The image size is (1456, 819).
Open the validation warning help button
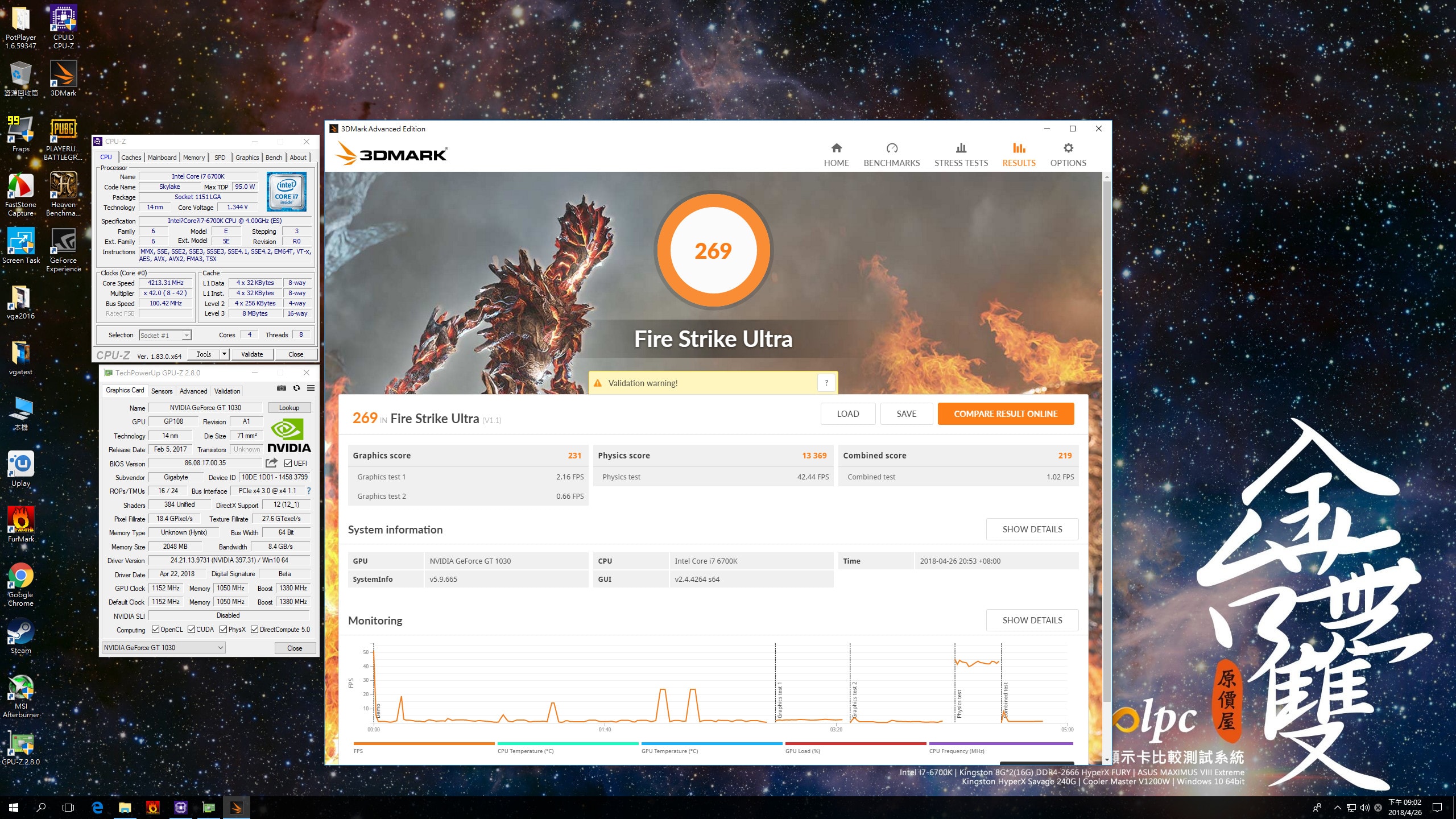click(826, 383)
